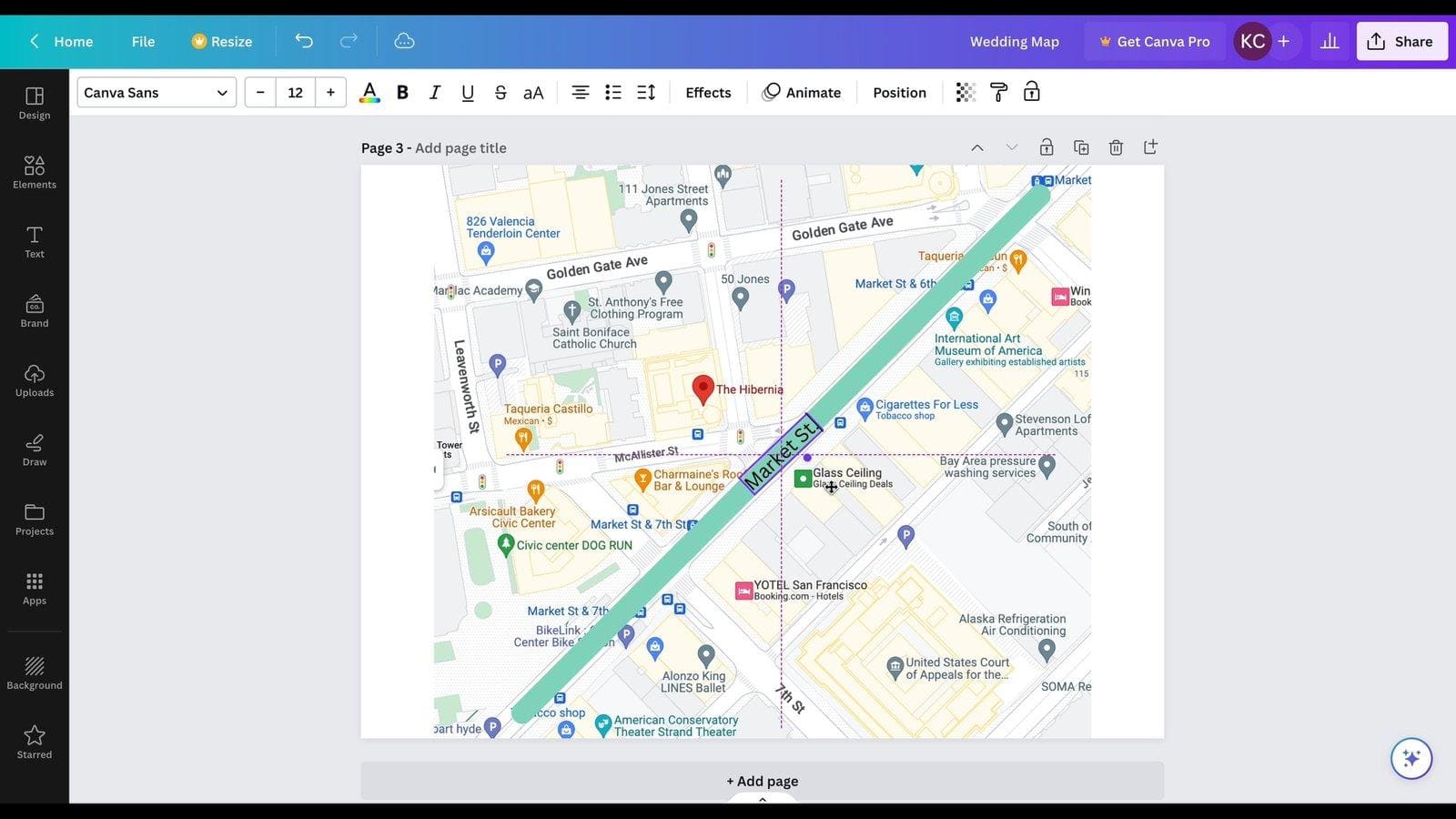This screenshot has width=1456, height=819.
Task: Delete page with the trash icon
Action: pos(1116,147)
